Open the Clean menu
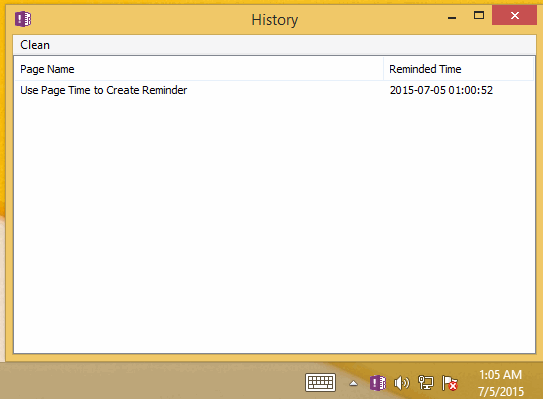This screenshot has height=399, width=543. pos(35,45)
